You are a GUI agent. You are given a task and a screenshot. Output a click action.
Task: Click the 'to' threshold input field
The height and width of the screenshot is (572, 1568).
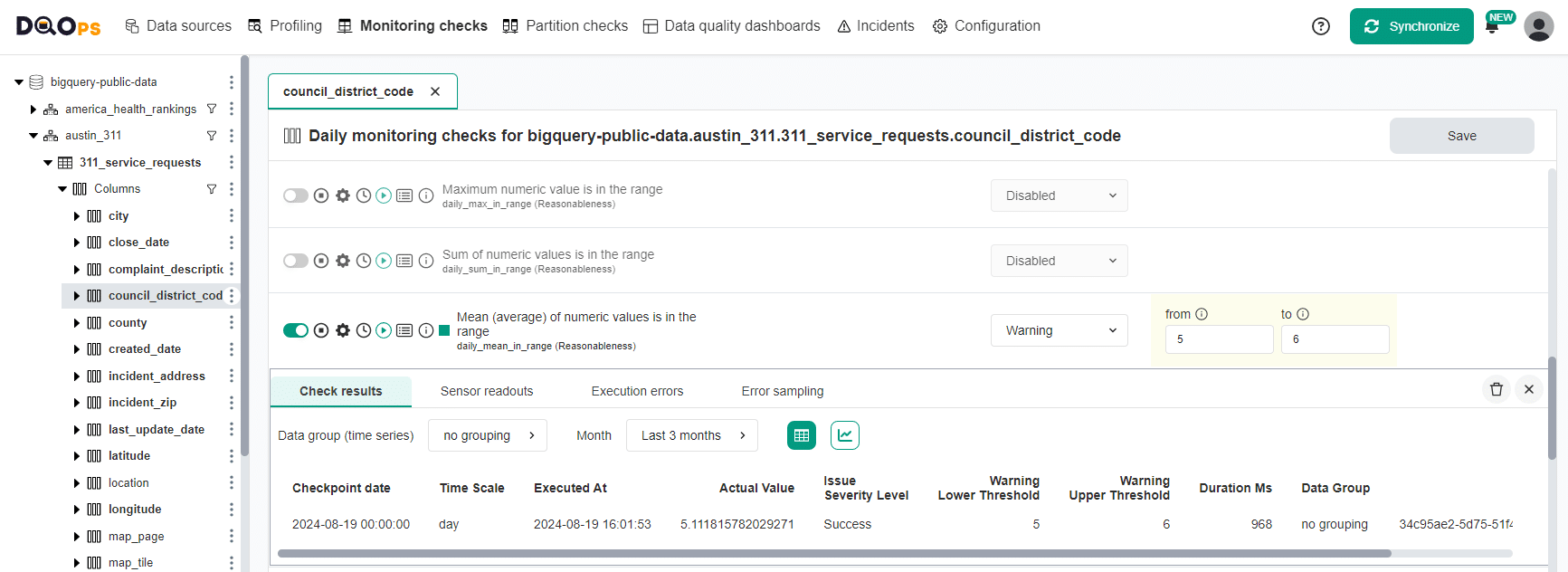(1335, 339)
